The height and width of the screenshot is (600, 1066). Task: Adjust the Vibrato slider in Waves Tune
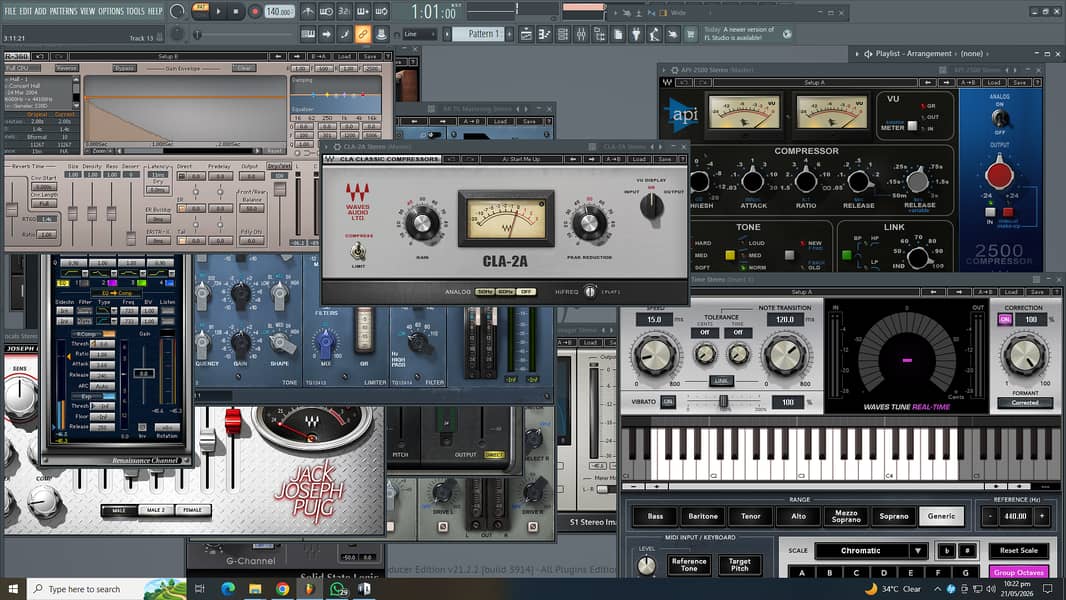tap(723, 402)
